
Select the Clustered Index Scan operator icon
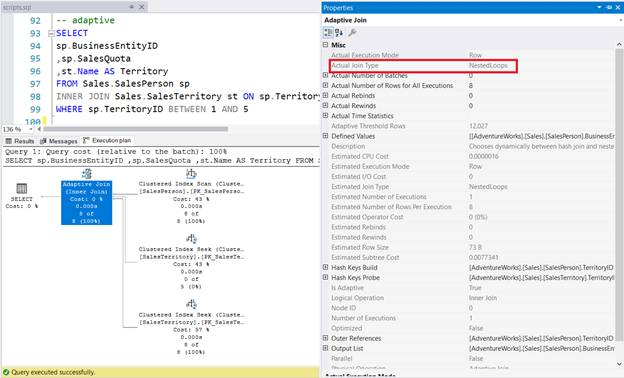191,174
